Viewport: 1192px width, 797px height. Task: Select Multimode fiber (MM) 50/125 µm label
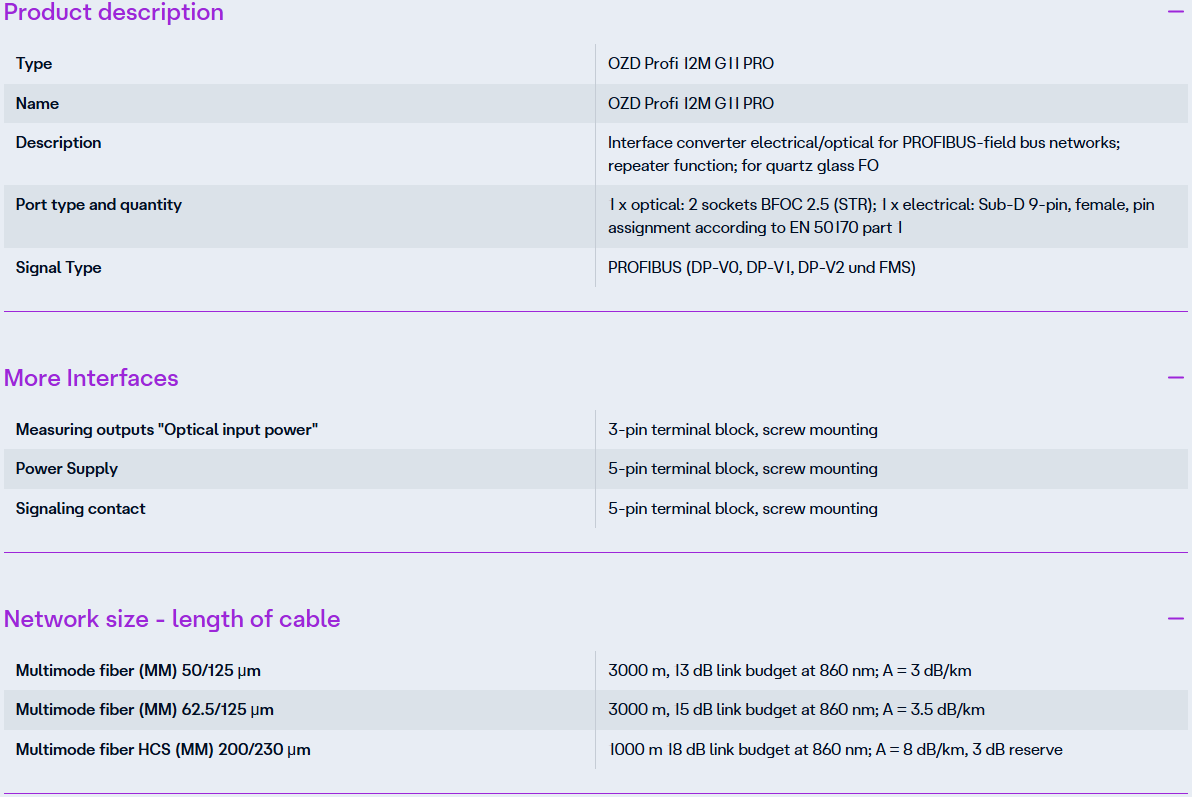click(138, 671)
